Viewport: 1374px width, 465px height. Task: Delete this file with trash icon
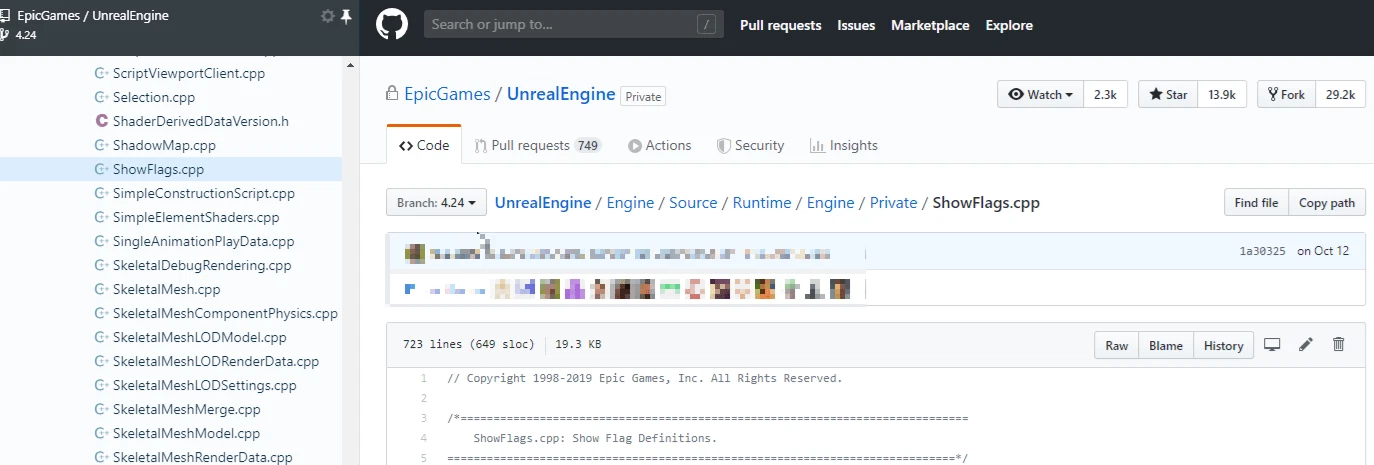(x=1338, y=345)
